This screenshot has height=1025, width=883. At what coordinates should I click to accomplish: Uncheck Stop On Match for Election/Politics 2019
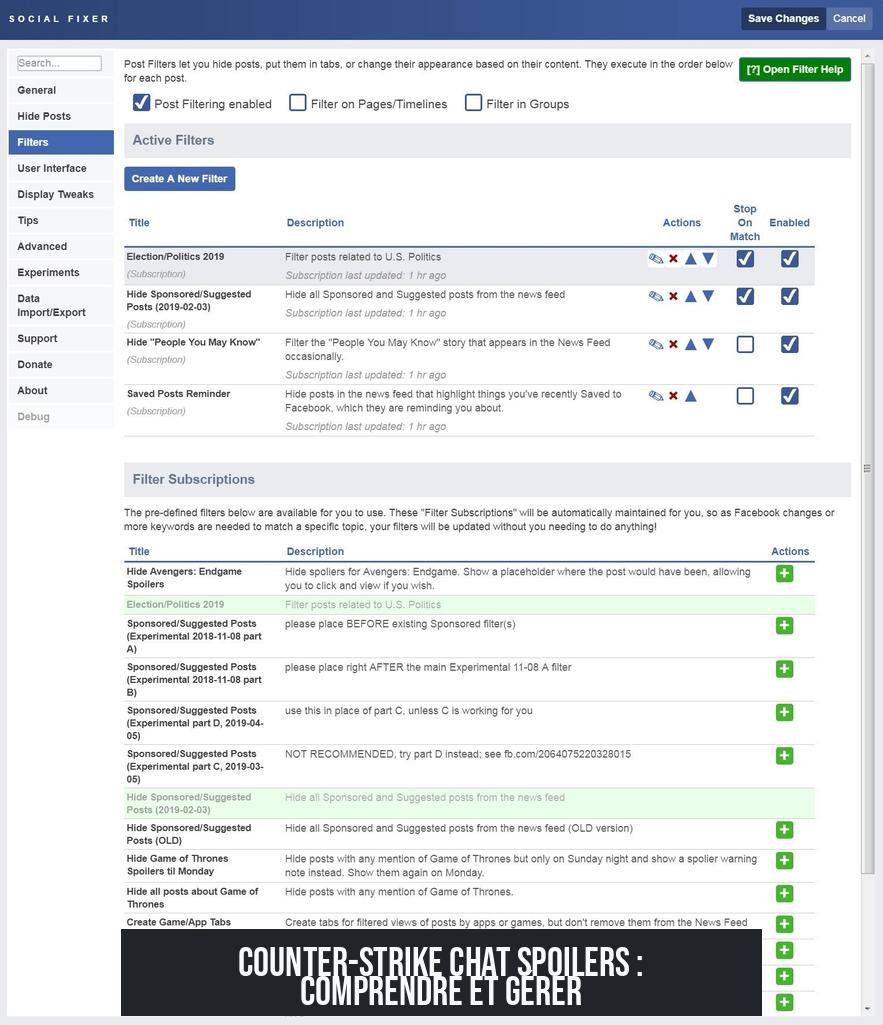(x=745, y=259)
